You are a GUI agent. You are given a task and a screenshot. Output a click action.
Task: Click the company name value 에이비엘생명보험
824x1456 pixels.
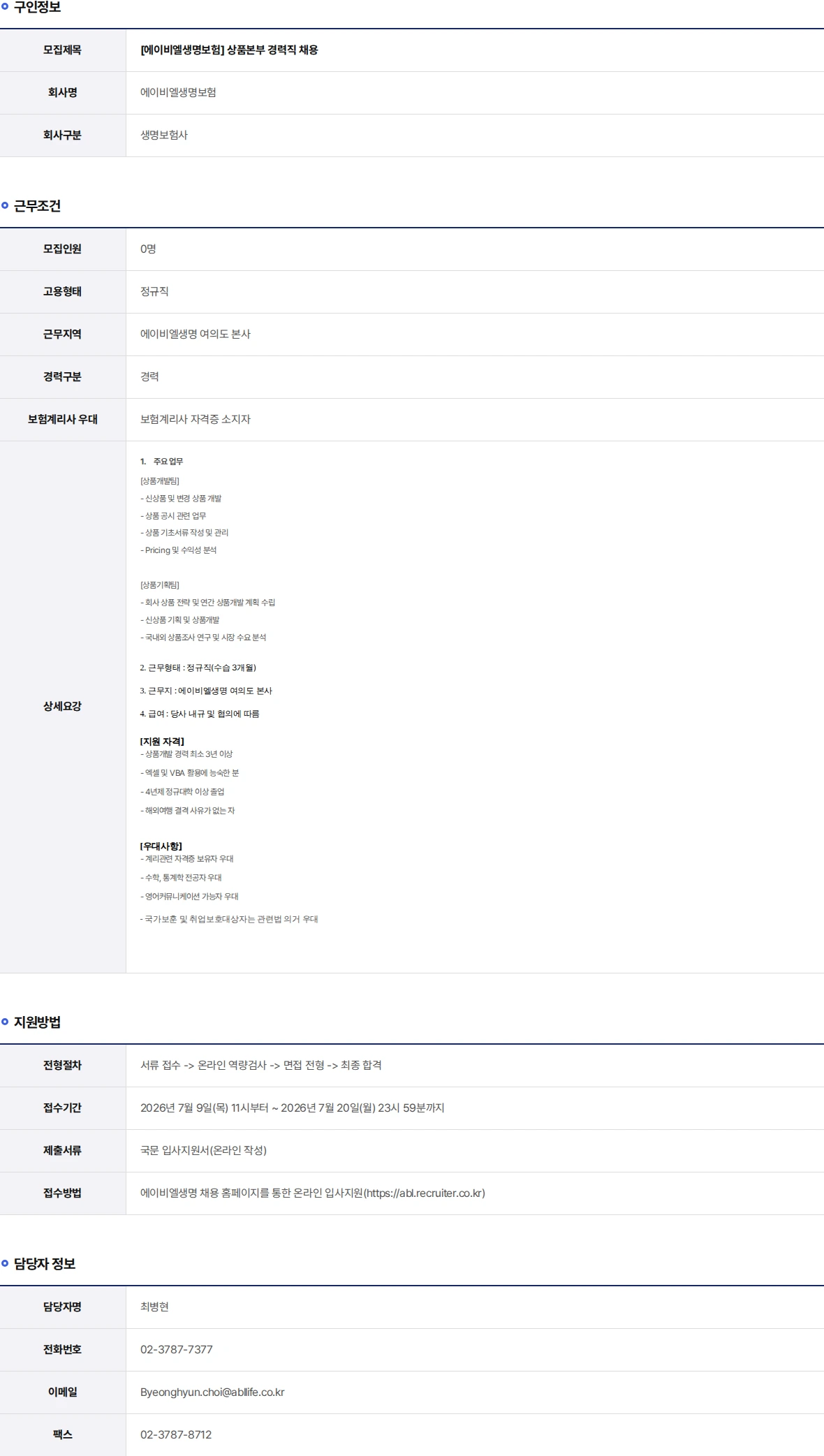click(x=178, y=93)
